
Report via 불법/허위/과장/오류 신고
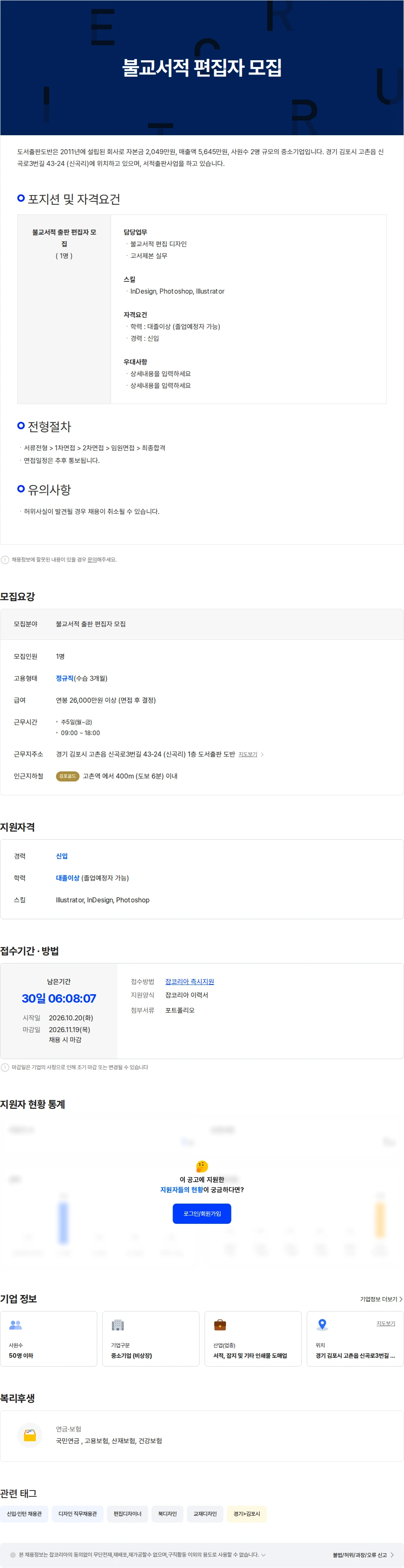click(x=363, y=1555)
